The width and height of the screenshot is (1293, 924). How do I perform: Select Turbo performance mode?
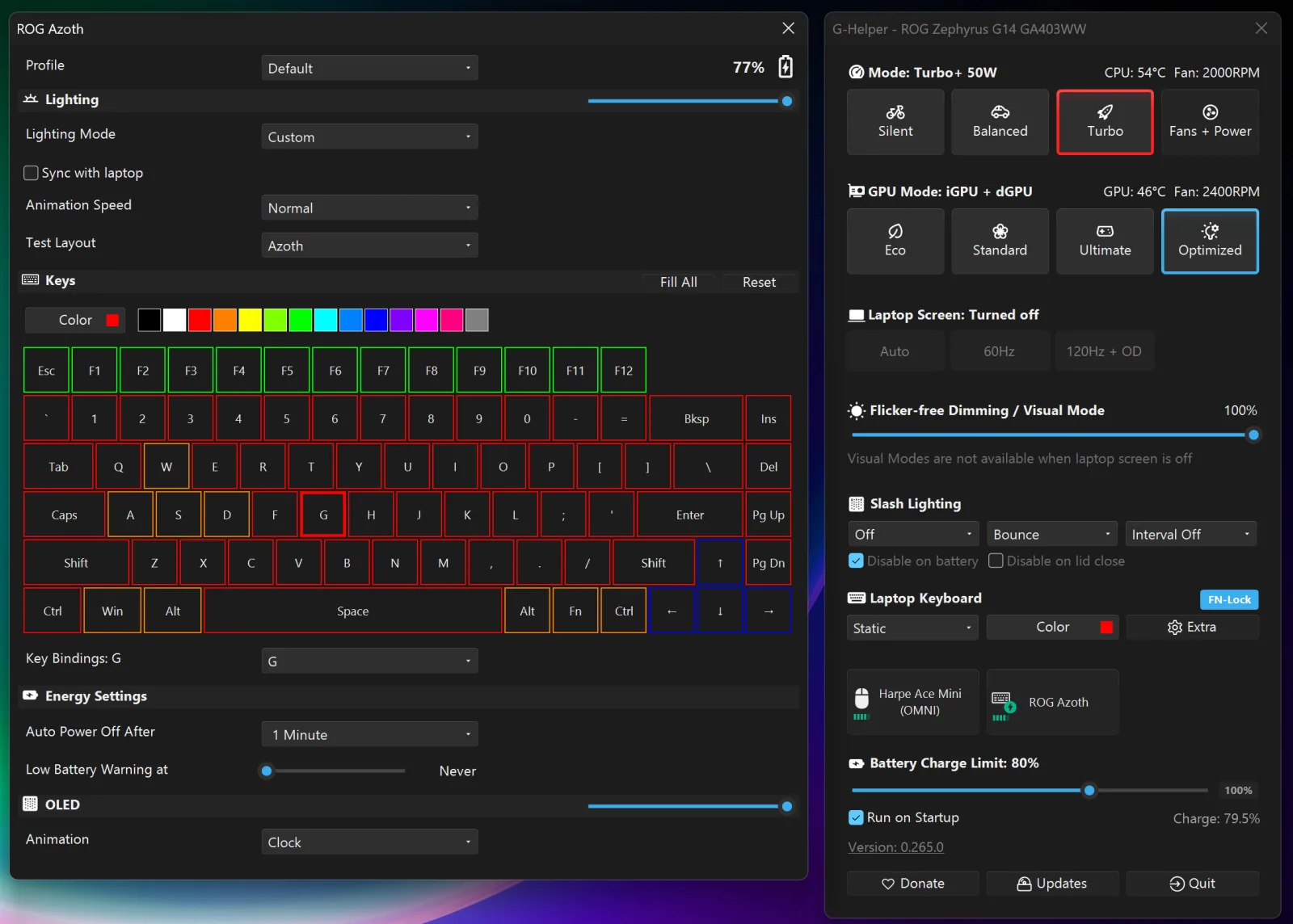pyautogui.click(x=1105, y=122)
